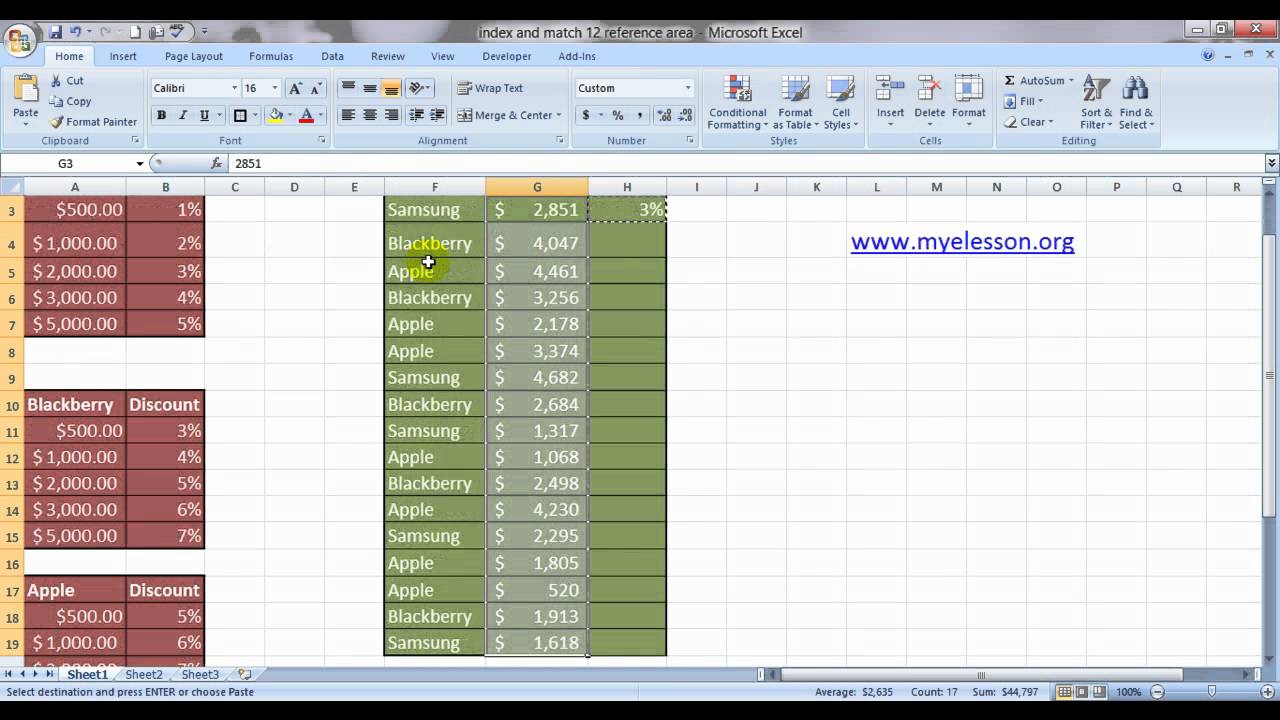Toggle Underline formatting
The image size is (1280, 720).
tap(204, 115)
